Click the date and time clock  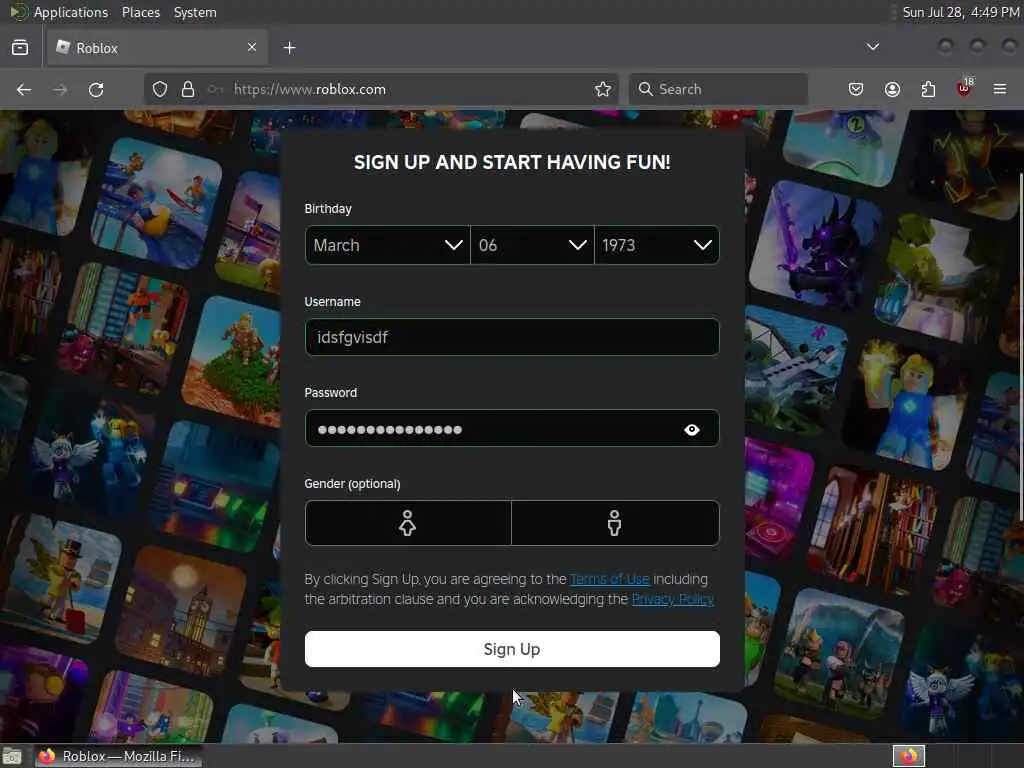coord(961,12)
